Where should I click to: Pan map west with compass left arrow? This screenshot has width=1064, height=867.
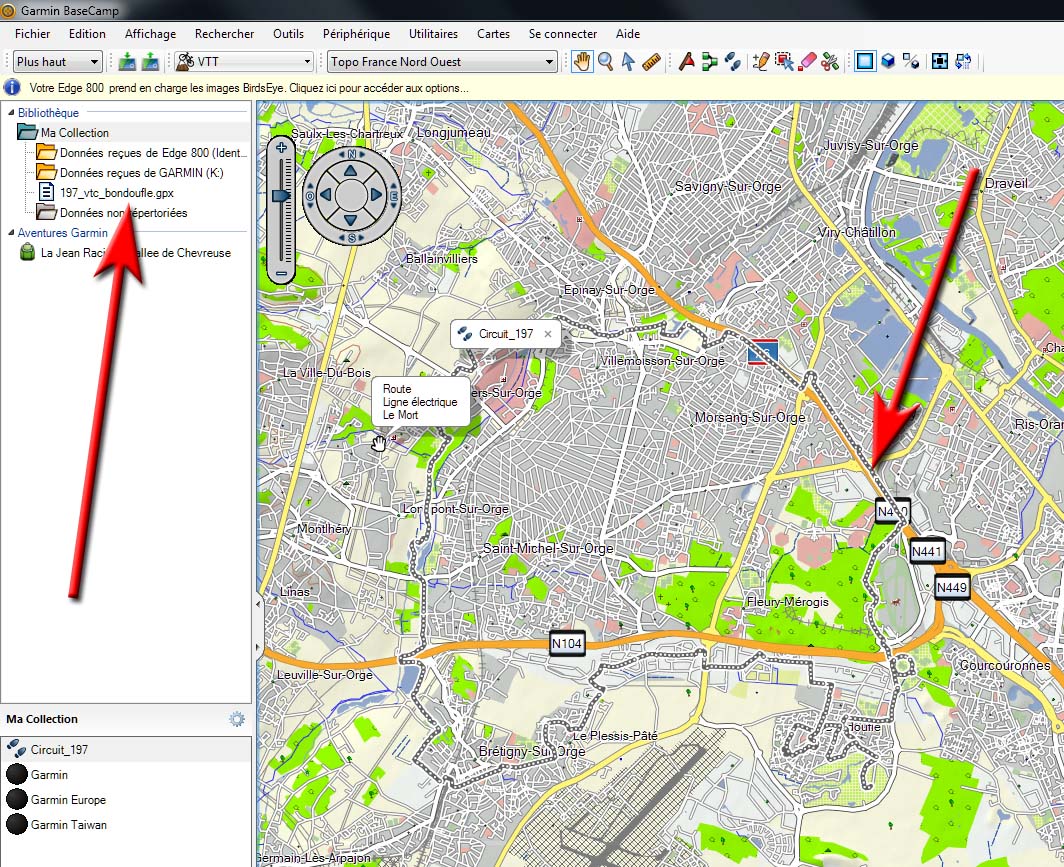point(326,195)
